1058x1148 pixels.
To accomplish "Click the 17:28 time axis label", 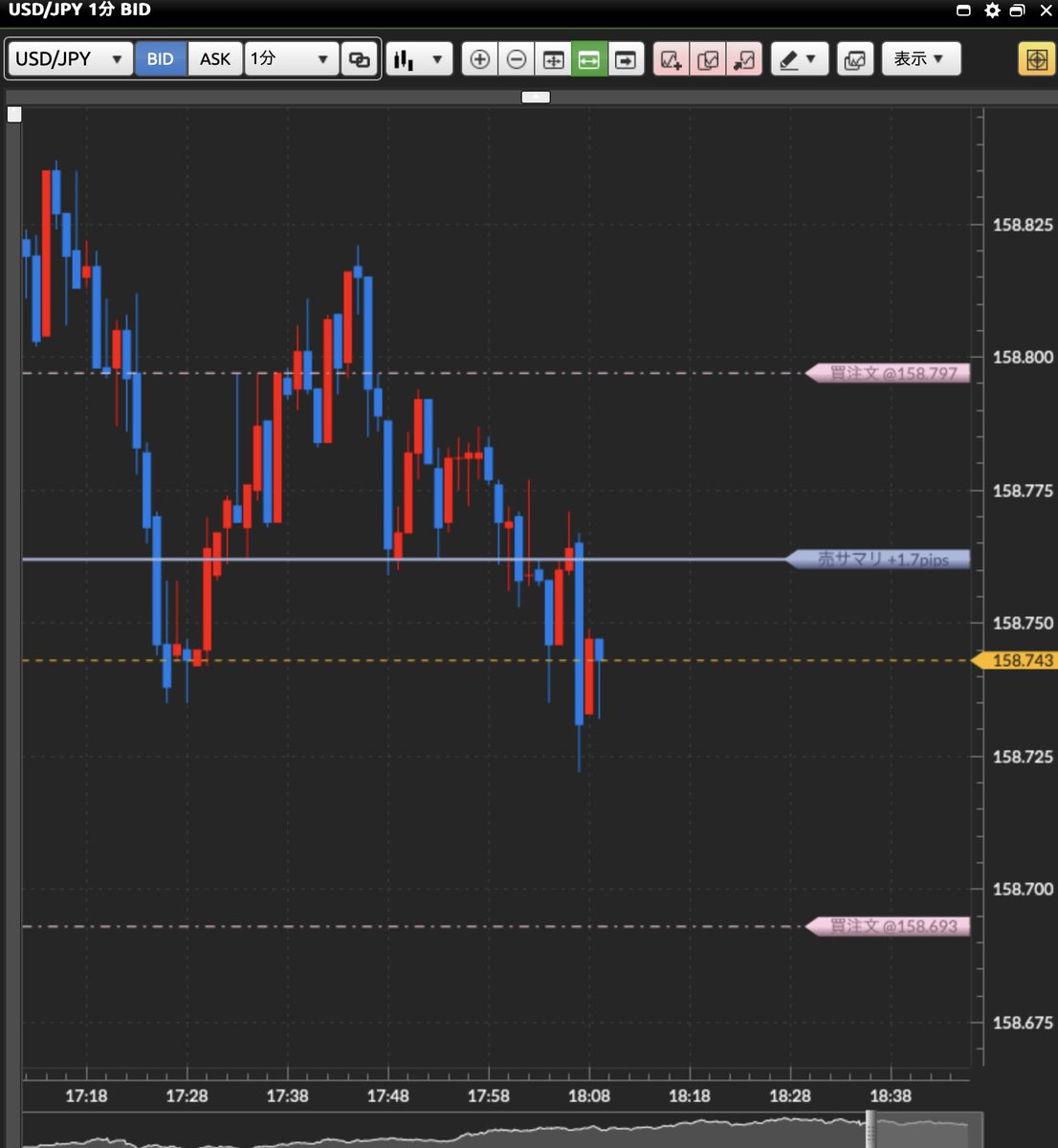I will coord(187,1095).
